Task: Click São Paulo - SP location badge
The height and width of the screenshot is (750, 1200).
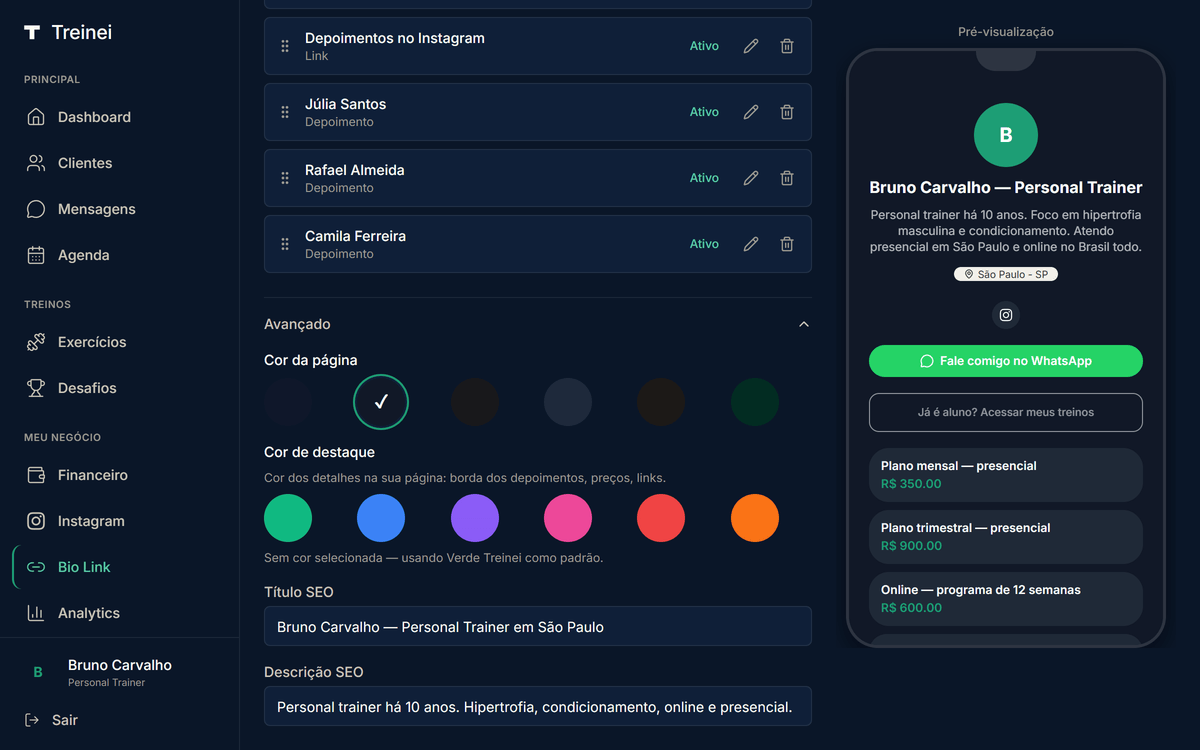Action: (1006, 274)
